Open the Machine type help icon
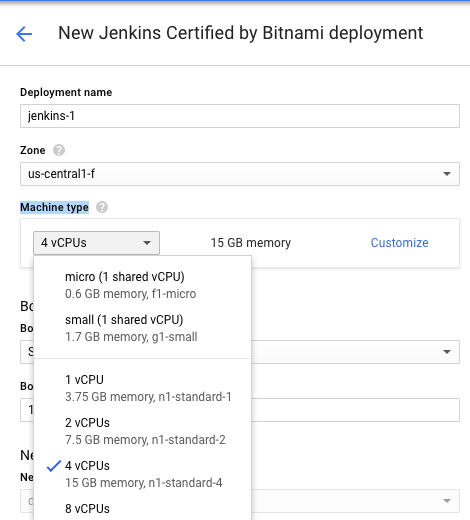470x520 pixels. point(102,207)
